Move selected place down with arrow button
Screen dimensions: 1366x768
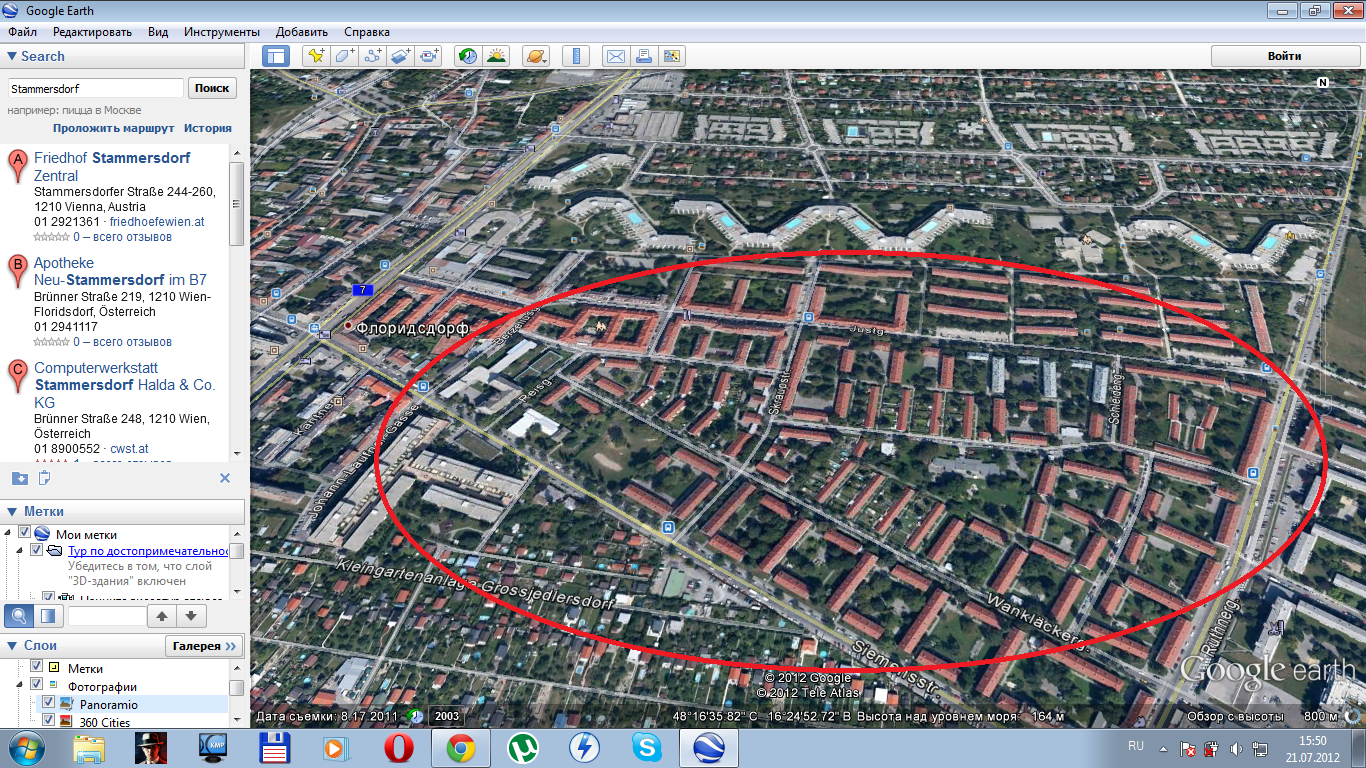click(x=191, y=615)
